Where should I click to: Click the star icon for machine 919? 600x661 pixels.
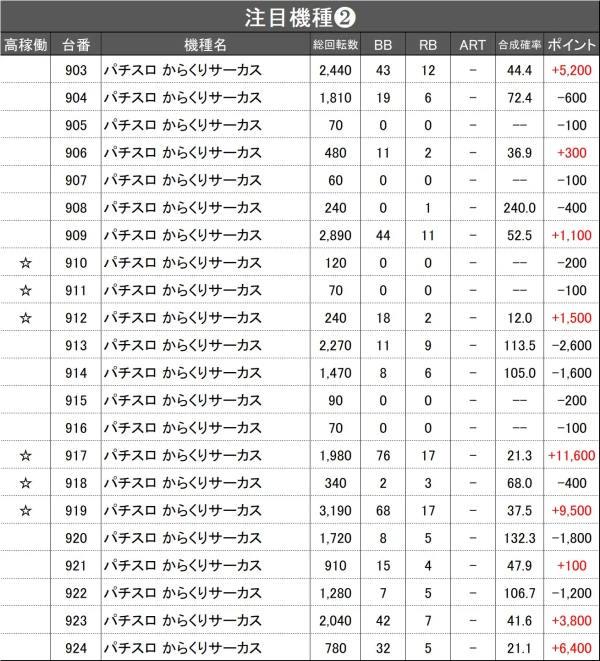coord(26,511)
